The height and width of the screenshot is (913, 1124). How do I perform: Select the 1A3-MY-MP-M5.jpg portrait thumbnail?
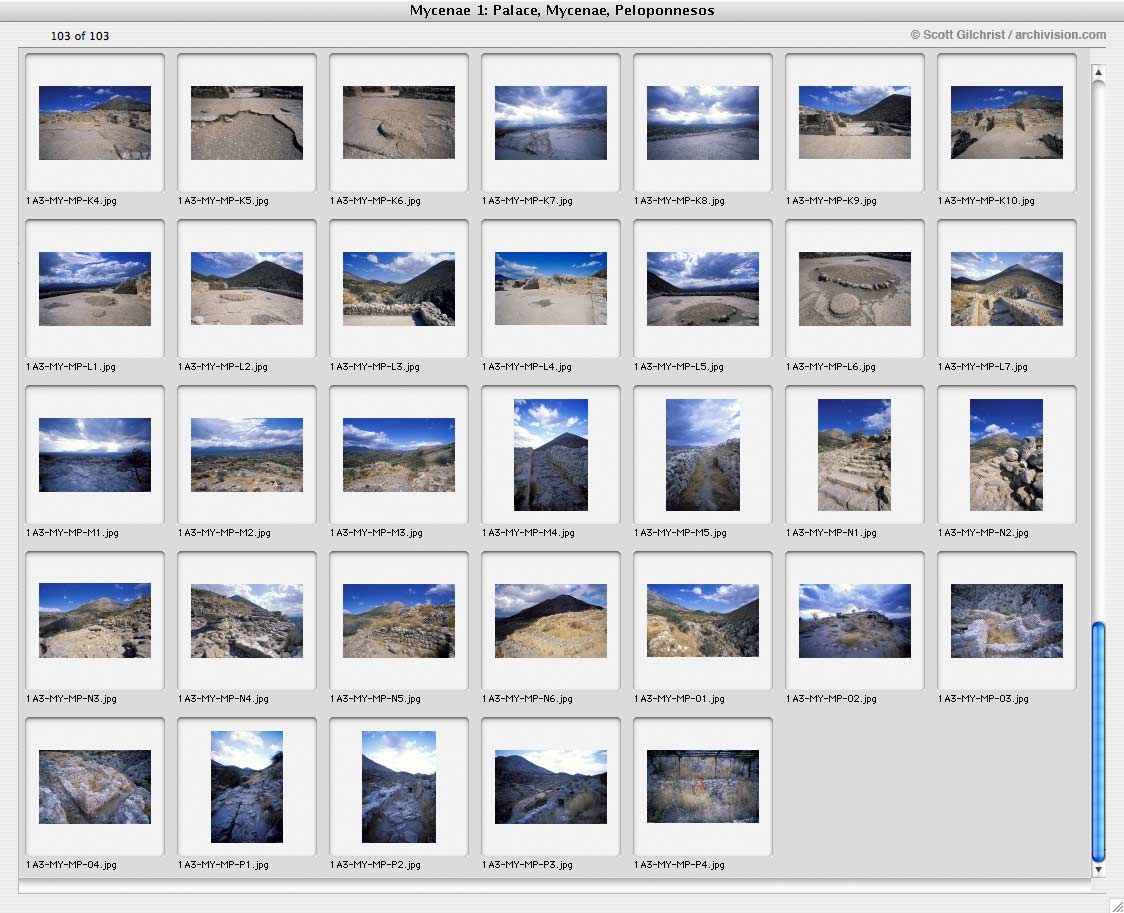[702, 455]
